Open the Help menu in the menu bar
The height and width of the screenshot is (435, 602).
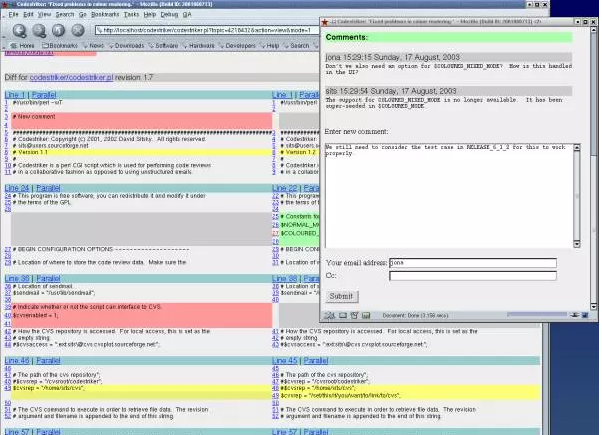150,14
